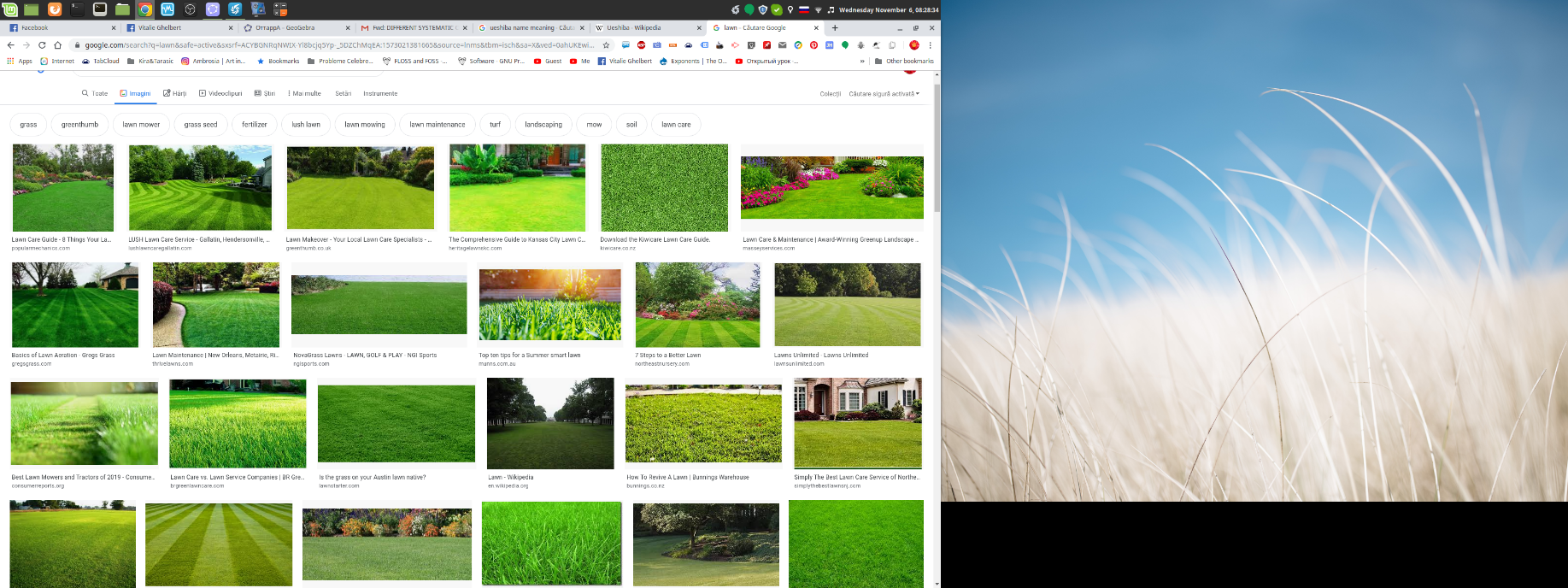Open the LUSH Lawn Care Service image

(200, 187)
